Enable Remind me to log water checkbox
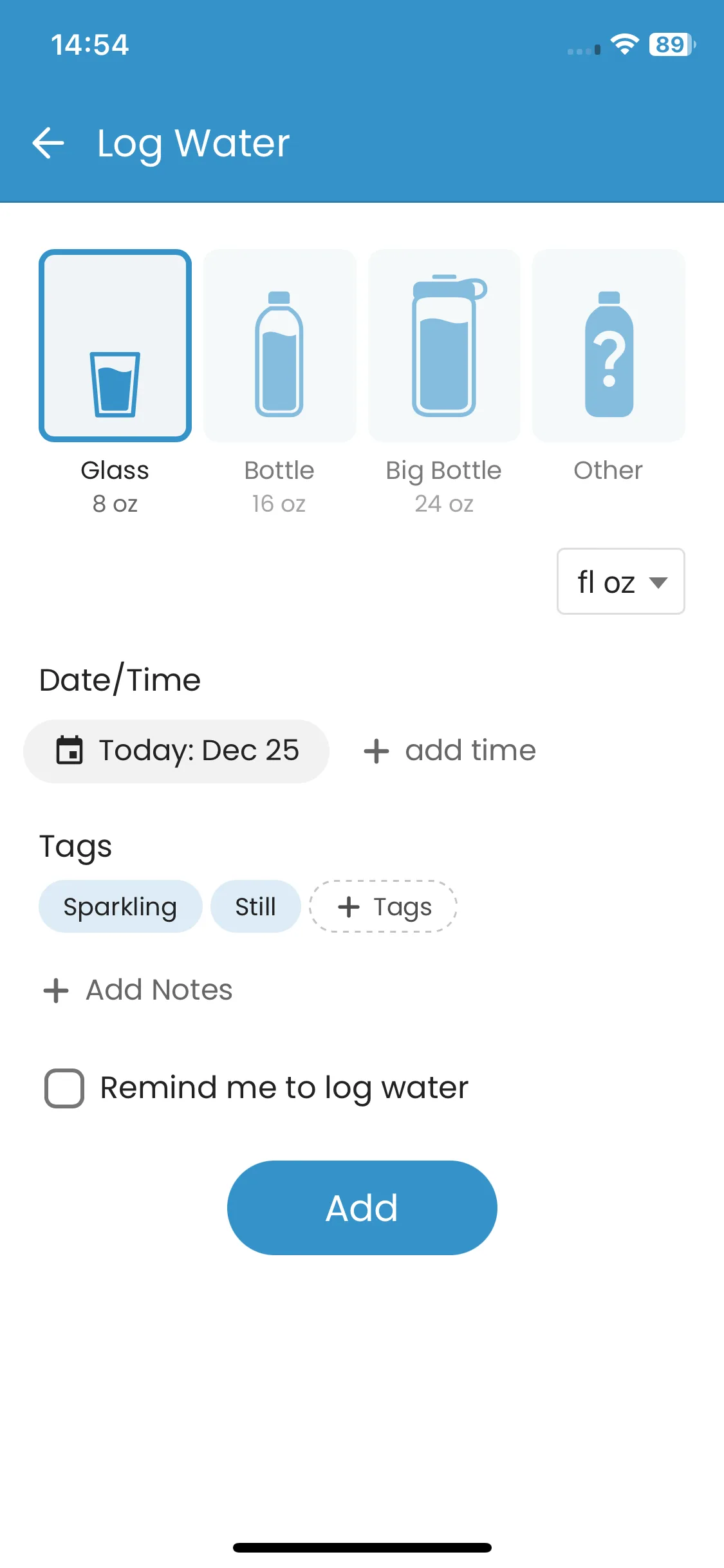The image size is (724, 1568). (x=64, y=1088)
